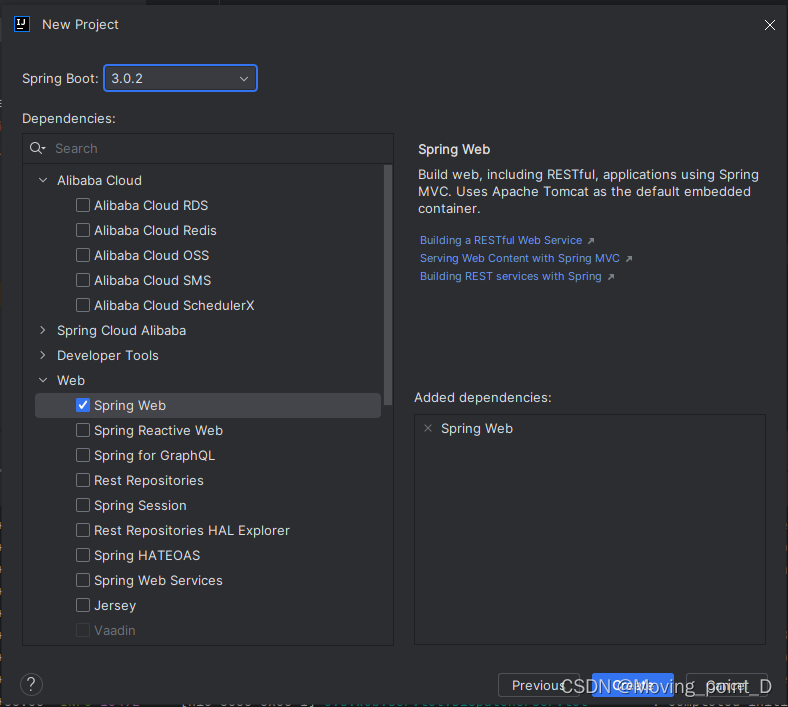Expand the Developer Tools group
This screenshot has width=788, height=707.
click(x=43, y=355)
